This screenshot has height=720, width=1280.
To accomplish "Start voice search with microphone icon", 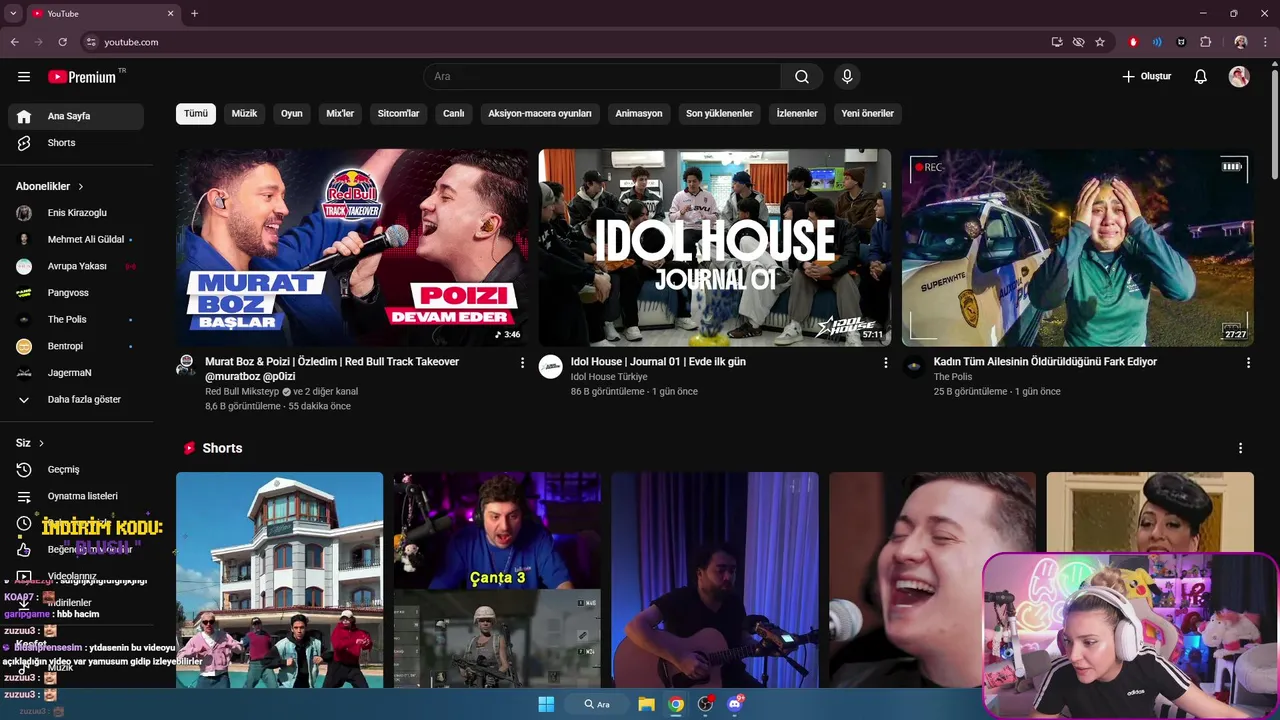I will [847, 77].
